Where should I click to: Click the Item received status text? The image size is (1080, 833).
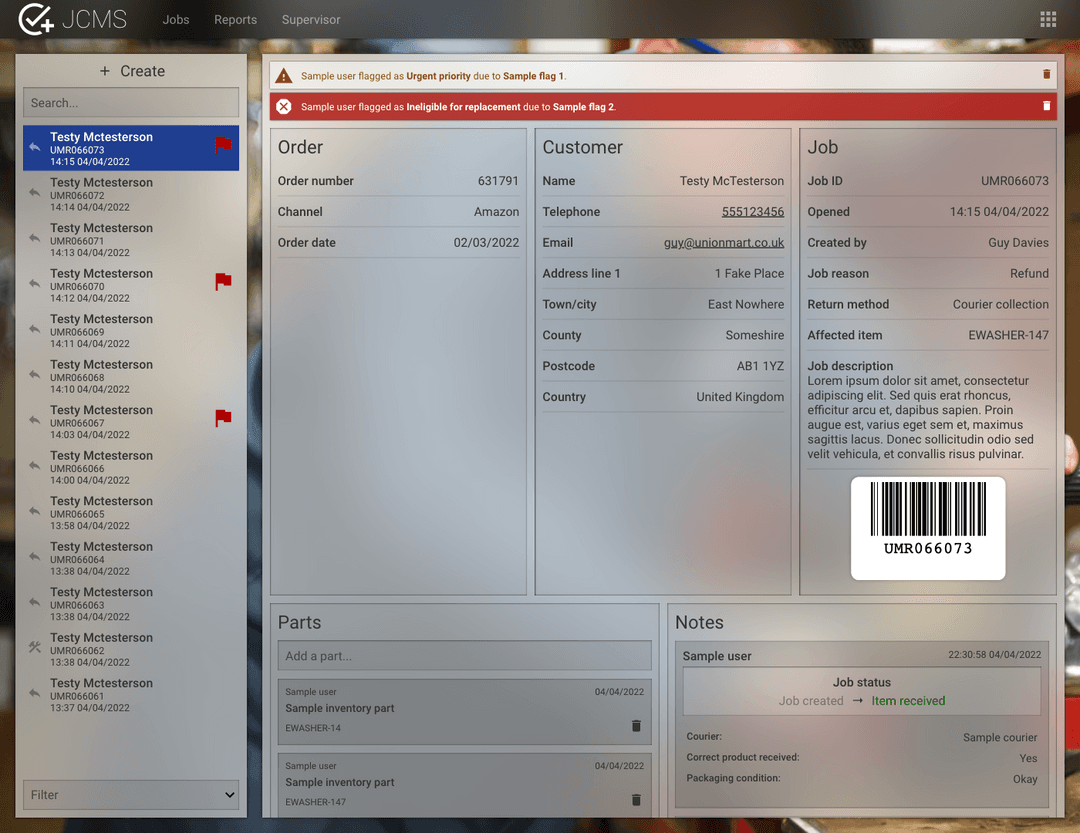(908, 701)
